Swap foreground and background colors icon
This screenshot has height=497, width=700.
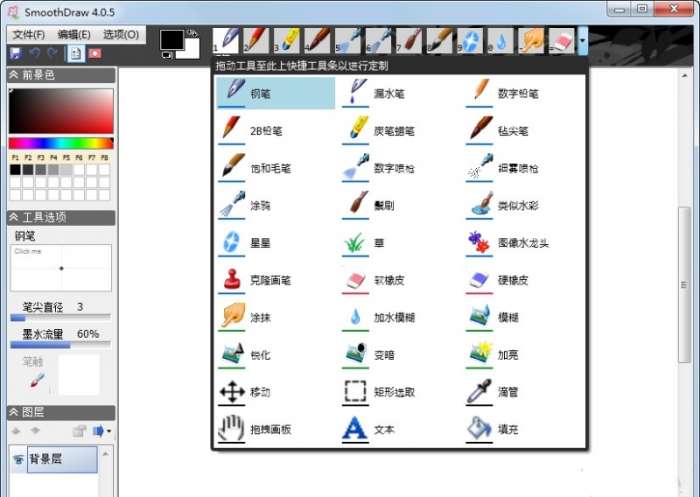192,33
